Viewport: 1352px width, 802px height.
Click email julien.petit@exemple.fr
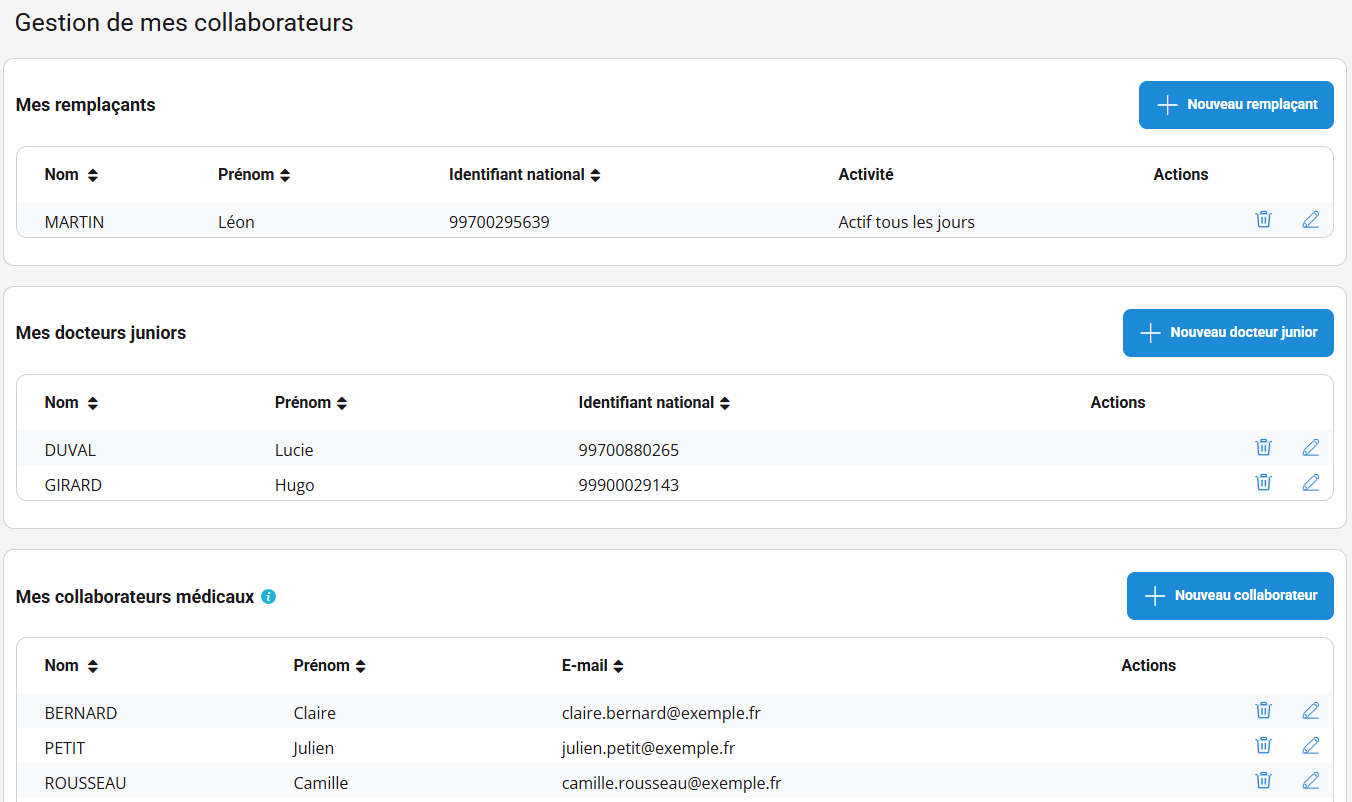(649, 748)
